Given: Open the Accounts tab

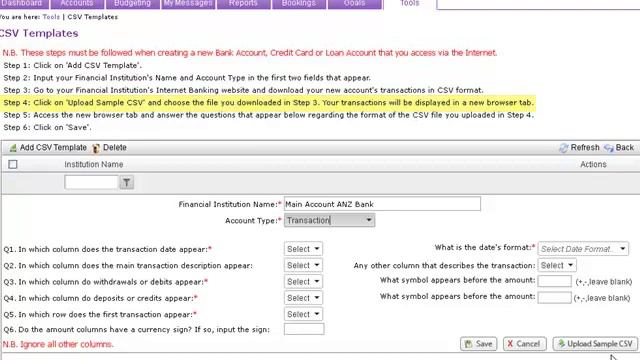Looking at the screenshot, I should click(77, 3).
